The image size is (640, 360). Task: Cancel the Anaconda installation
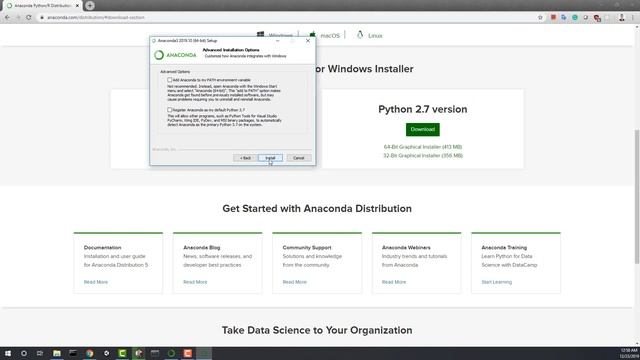point(299,158)
